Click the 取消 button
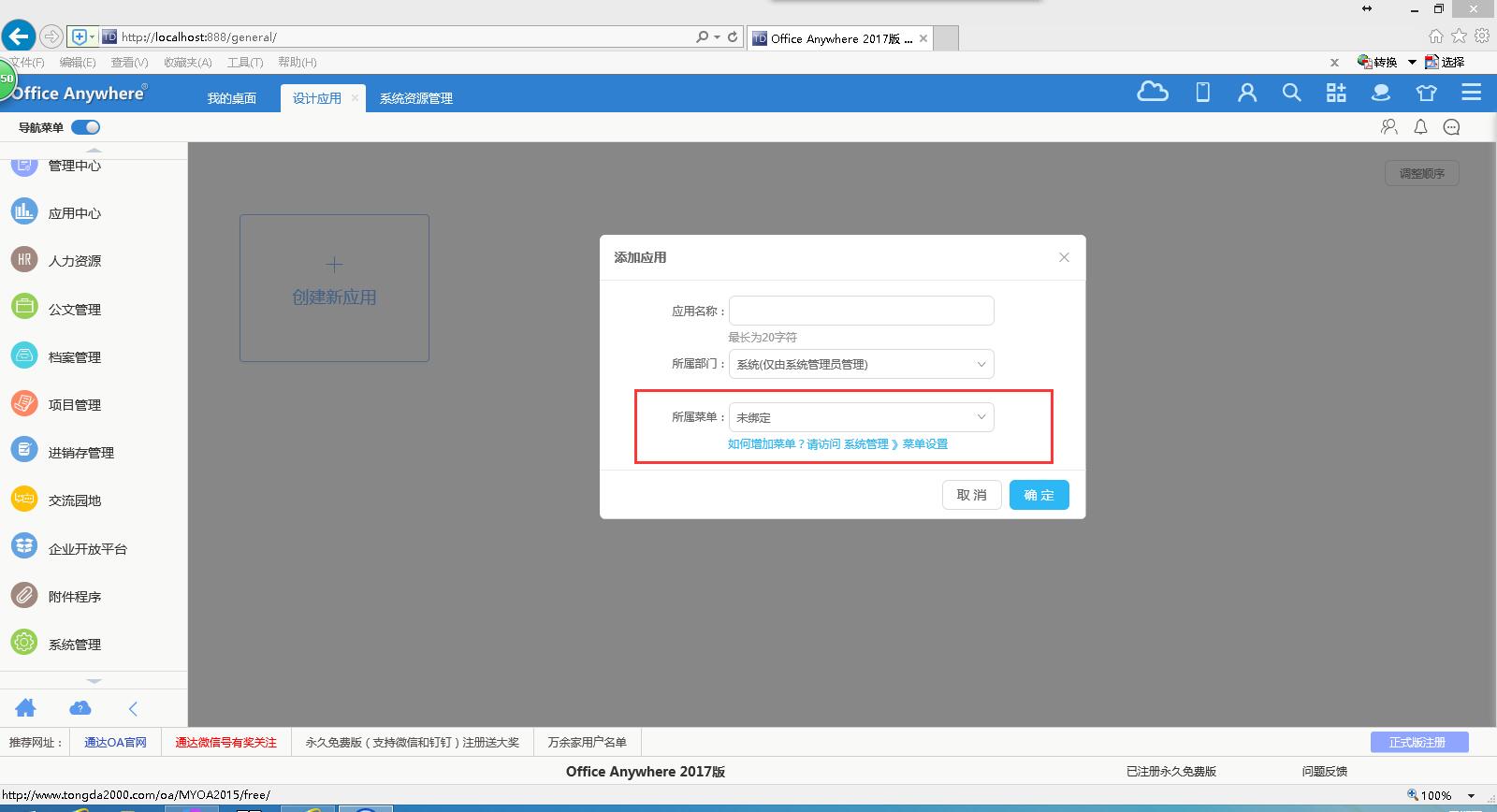 click(x=971, y=495)
